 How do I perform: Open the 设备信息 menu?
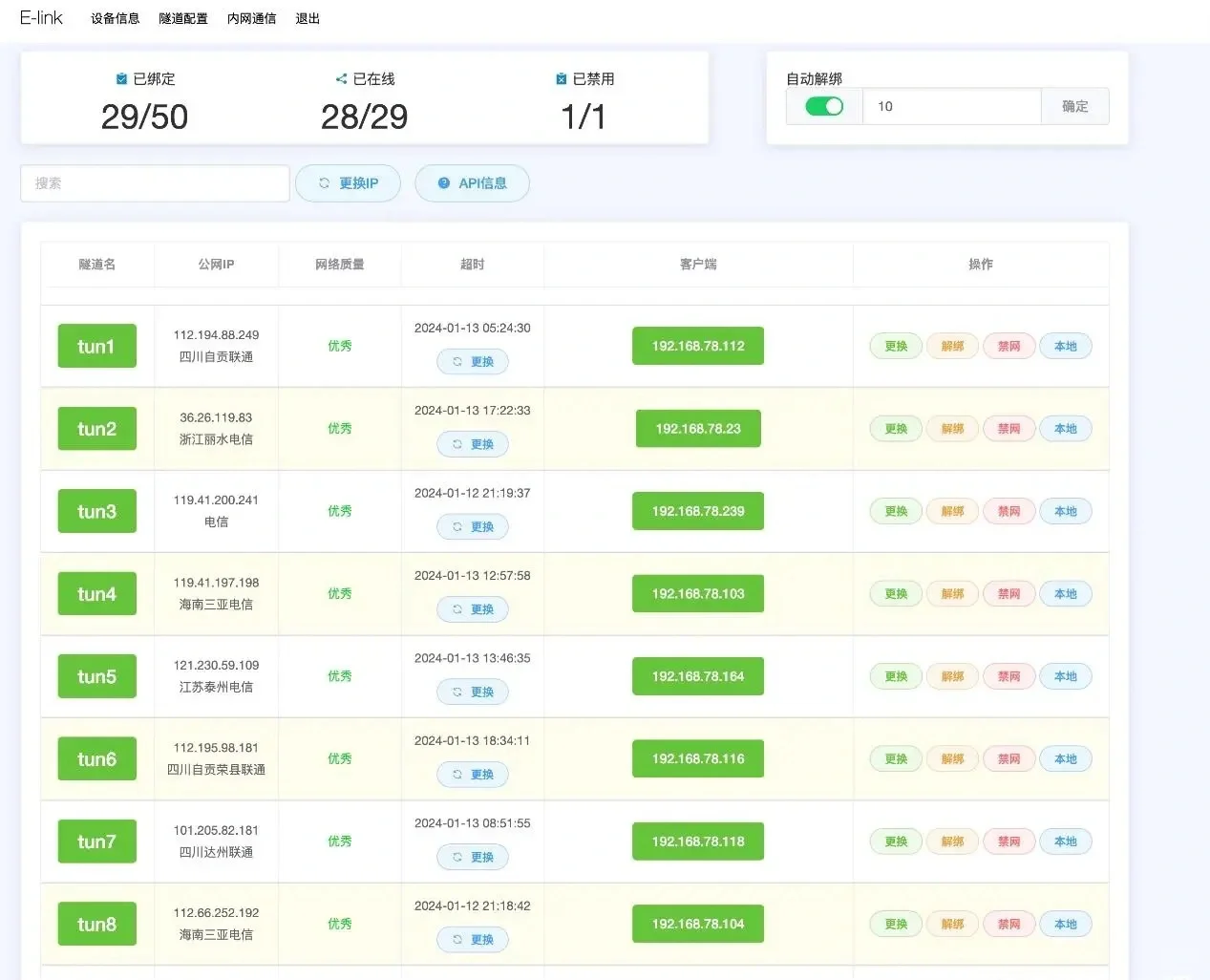[115, 18]
